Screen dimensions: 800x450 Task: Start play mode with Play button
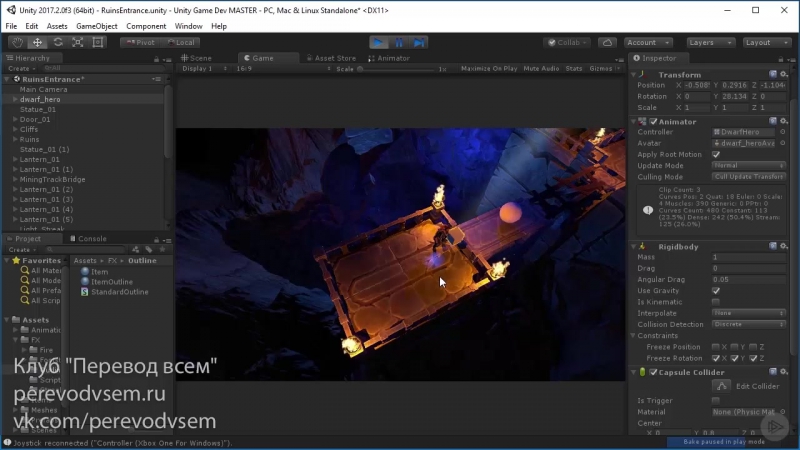click(x=378, y=42)
